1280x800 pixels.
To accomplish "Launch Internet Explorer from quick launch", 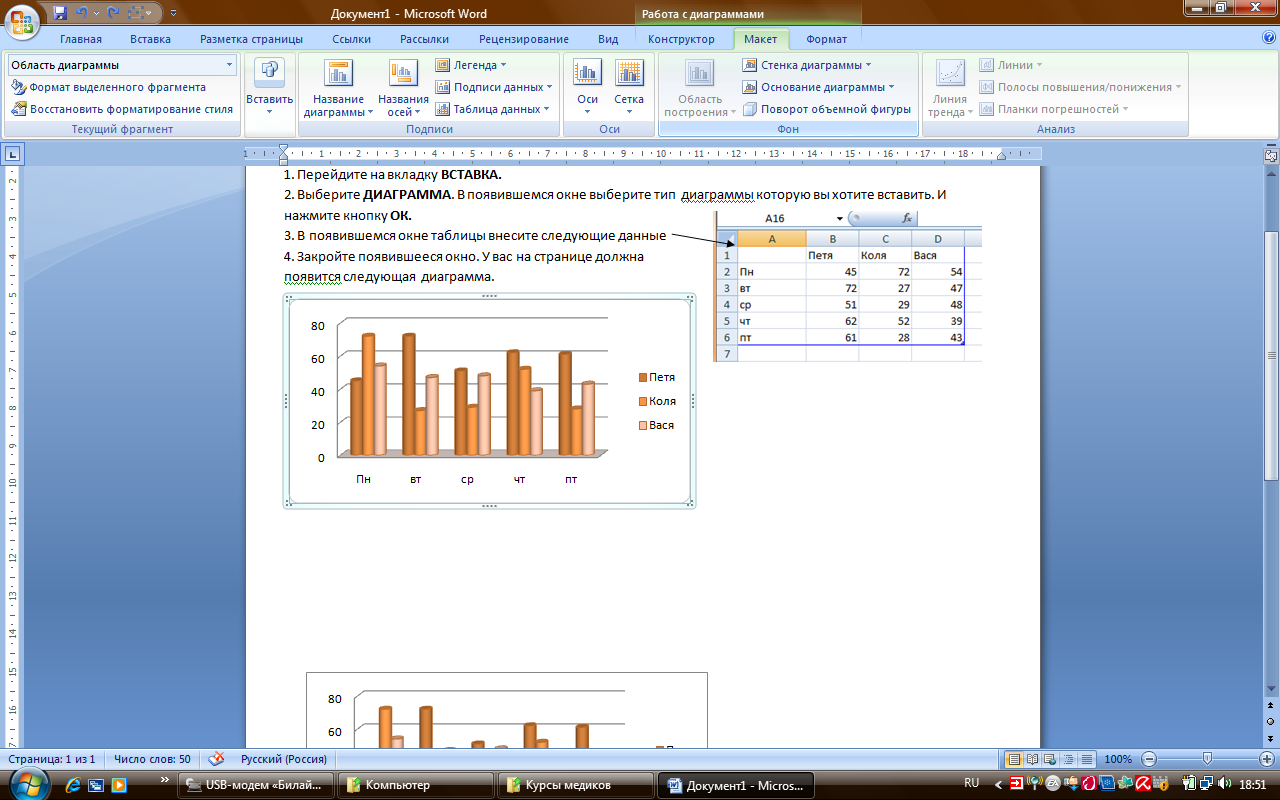I will click(x=71, y=785).
